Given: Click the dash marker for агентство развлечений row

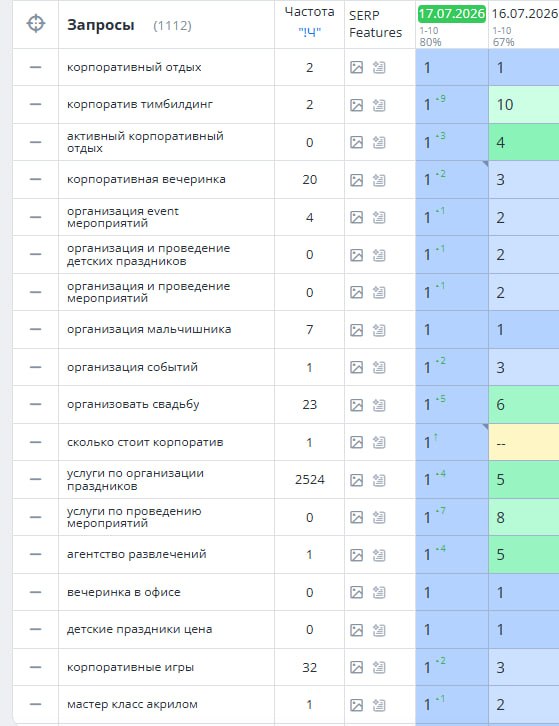Looking at the screenshot, I should click(x=36, y=554).
